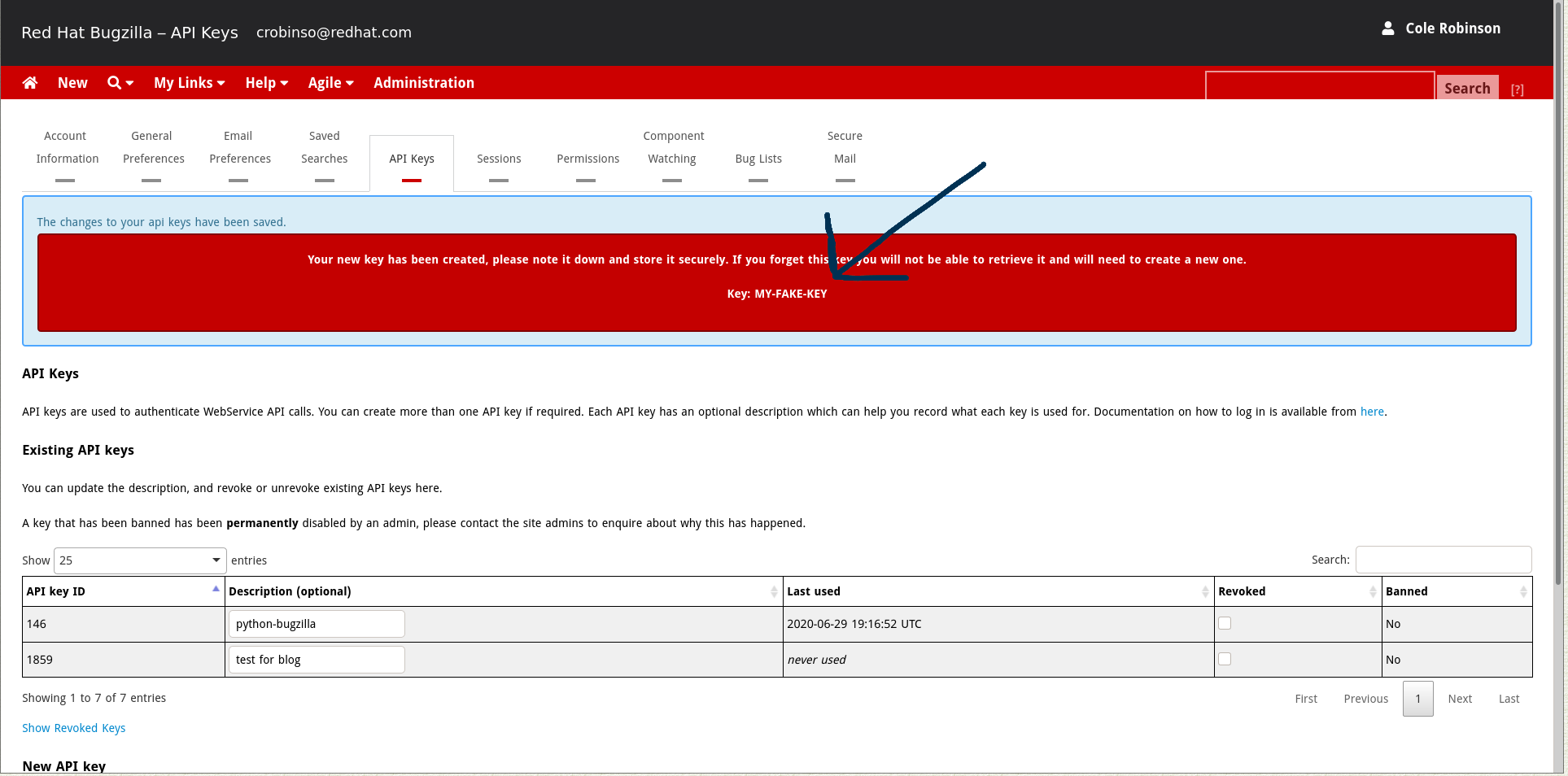Click crobinso@redhat.com in the header
Screen dimensions: 1568x776
click(x=334, y=33)
